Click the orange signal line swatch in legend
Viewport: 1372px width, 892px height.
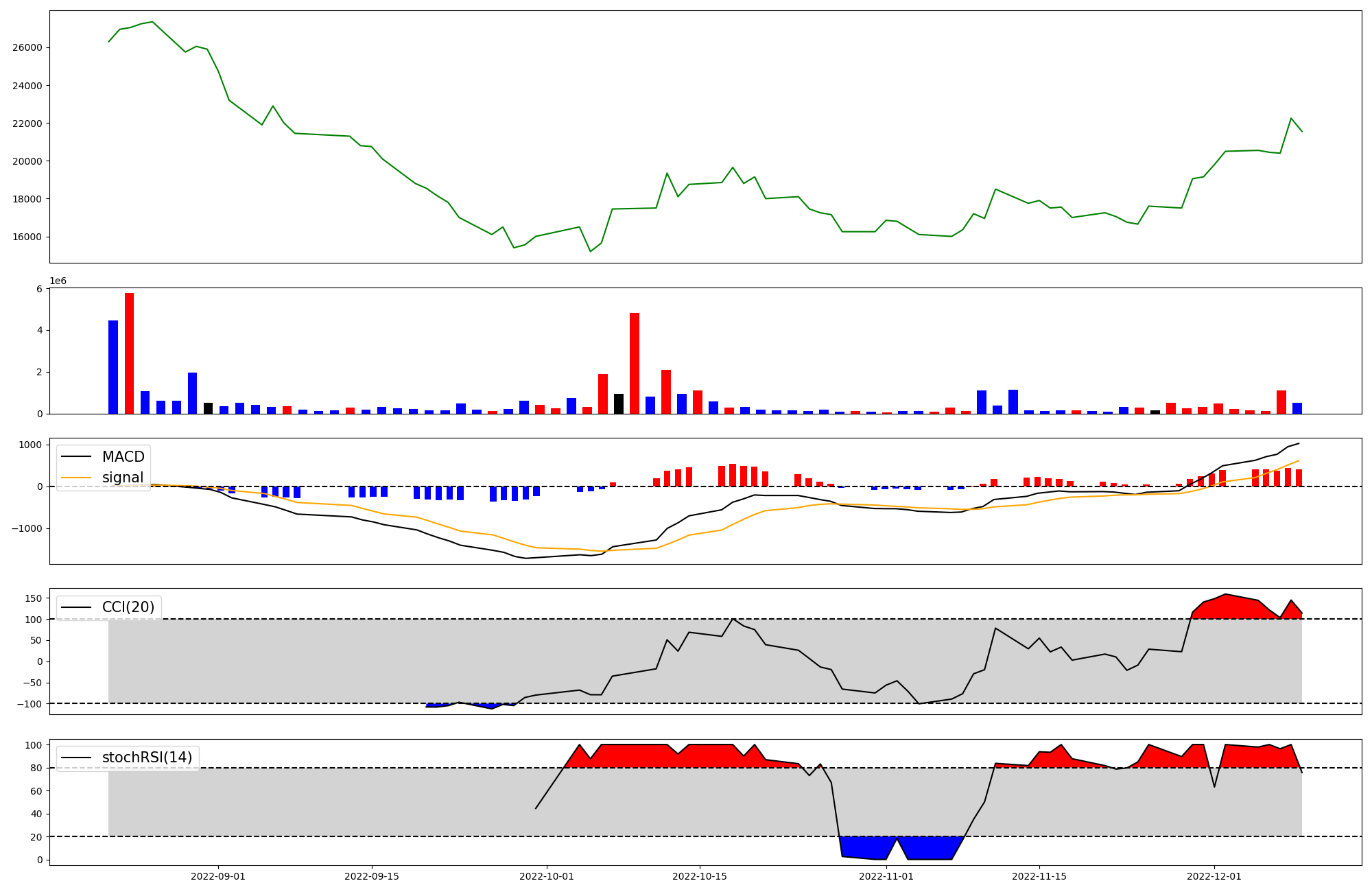76,478
